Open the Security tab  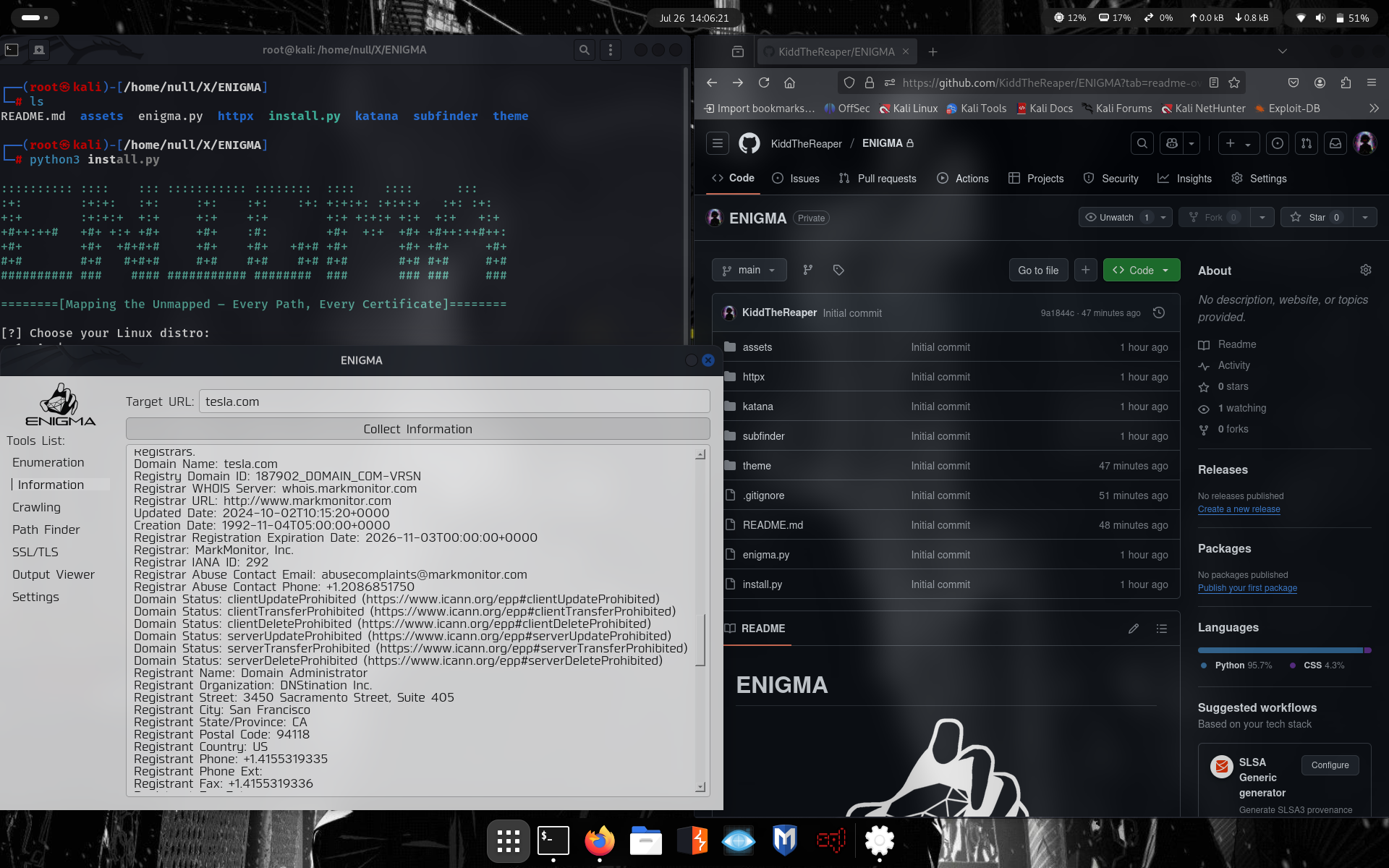click(1111, 179)
